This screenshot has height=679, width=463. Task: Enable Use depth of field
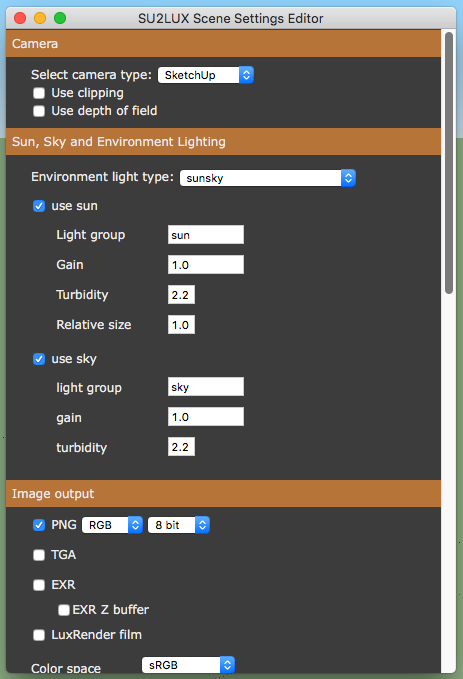(x=39, y=111)
